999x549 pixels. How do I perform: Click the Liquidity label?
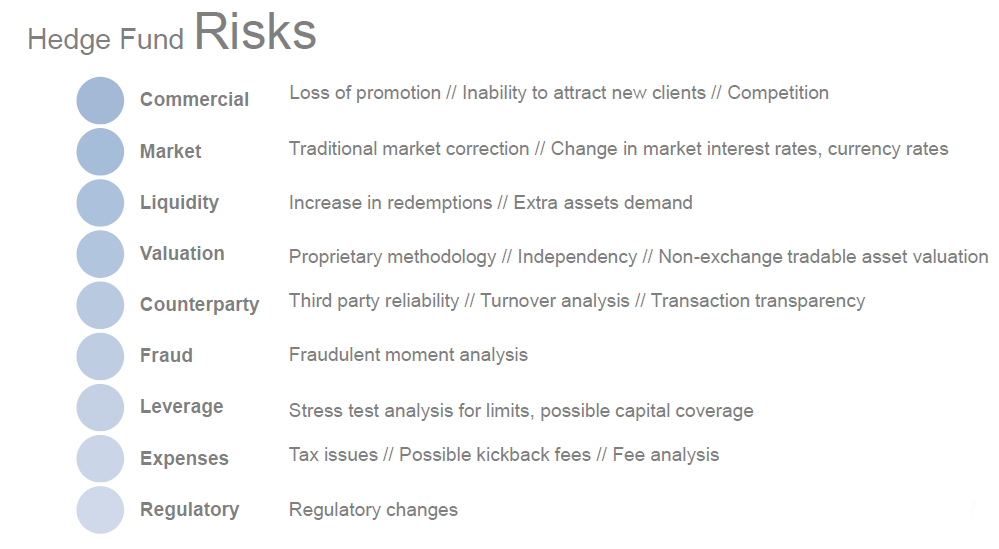pos(180,203)
